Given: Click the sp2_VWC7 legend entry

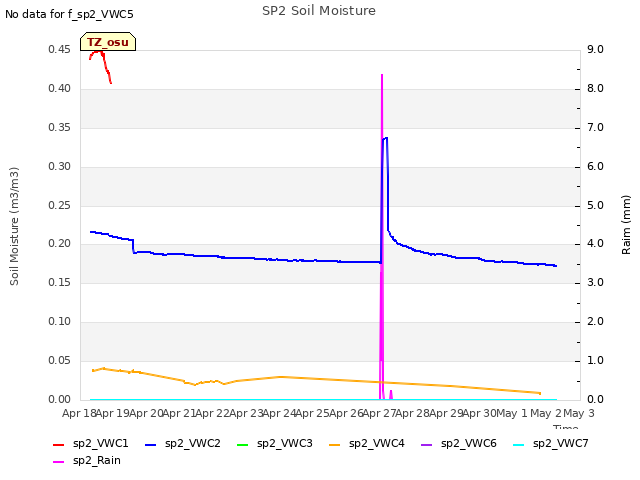Looking at the screenshot, I should click(551, 443).
